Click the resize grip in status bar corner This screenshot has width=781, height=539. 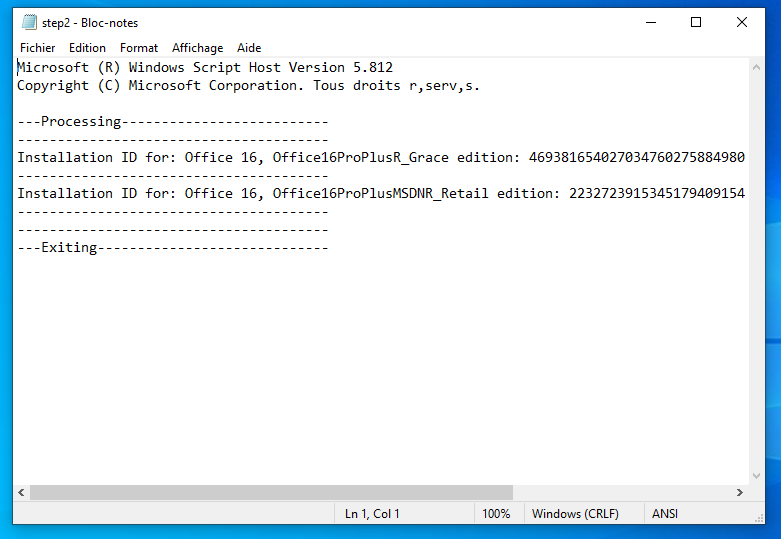pos(760,519)
